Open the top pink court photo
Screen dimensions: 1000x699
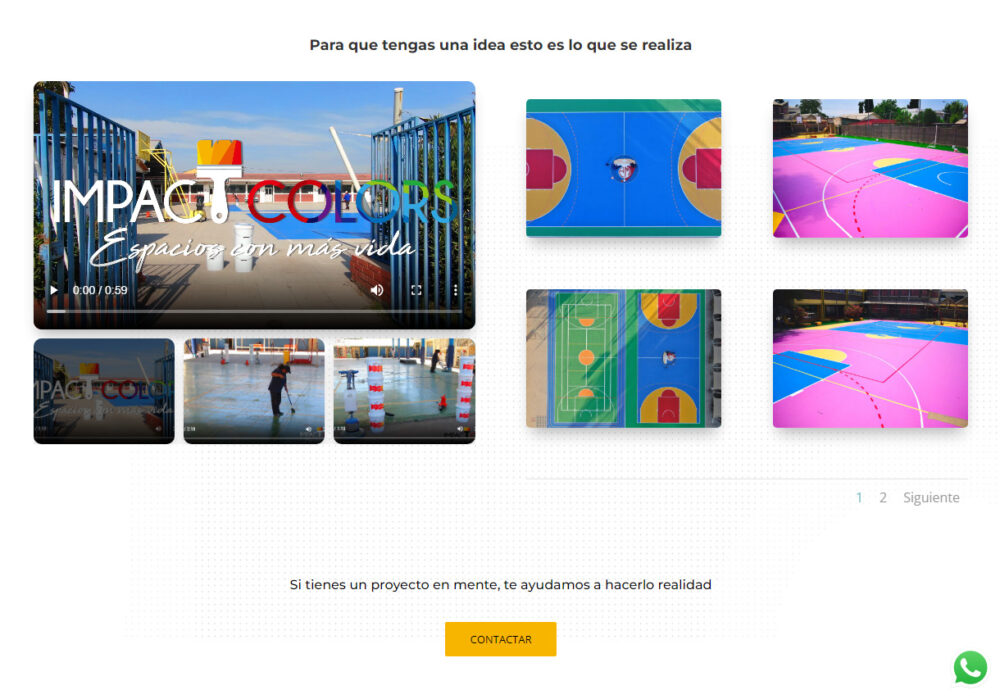871,168
